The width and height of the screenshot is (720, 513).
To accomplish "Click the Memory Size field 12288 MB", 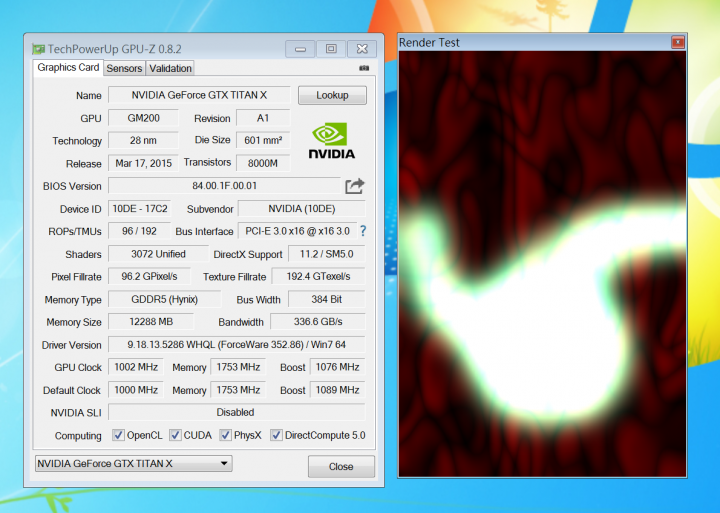I will [x=151, y=322].
